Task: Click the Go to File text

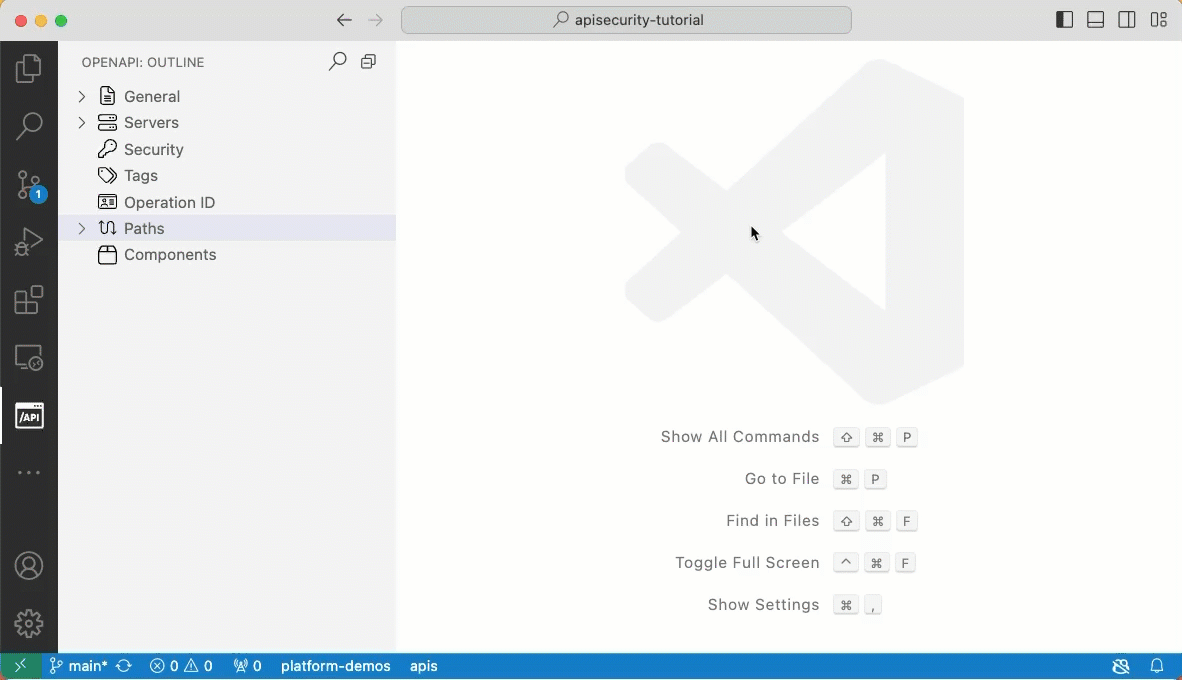Action: 782,479
